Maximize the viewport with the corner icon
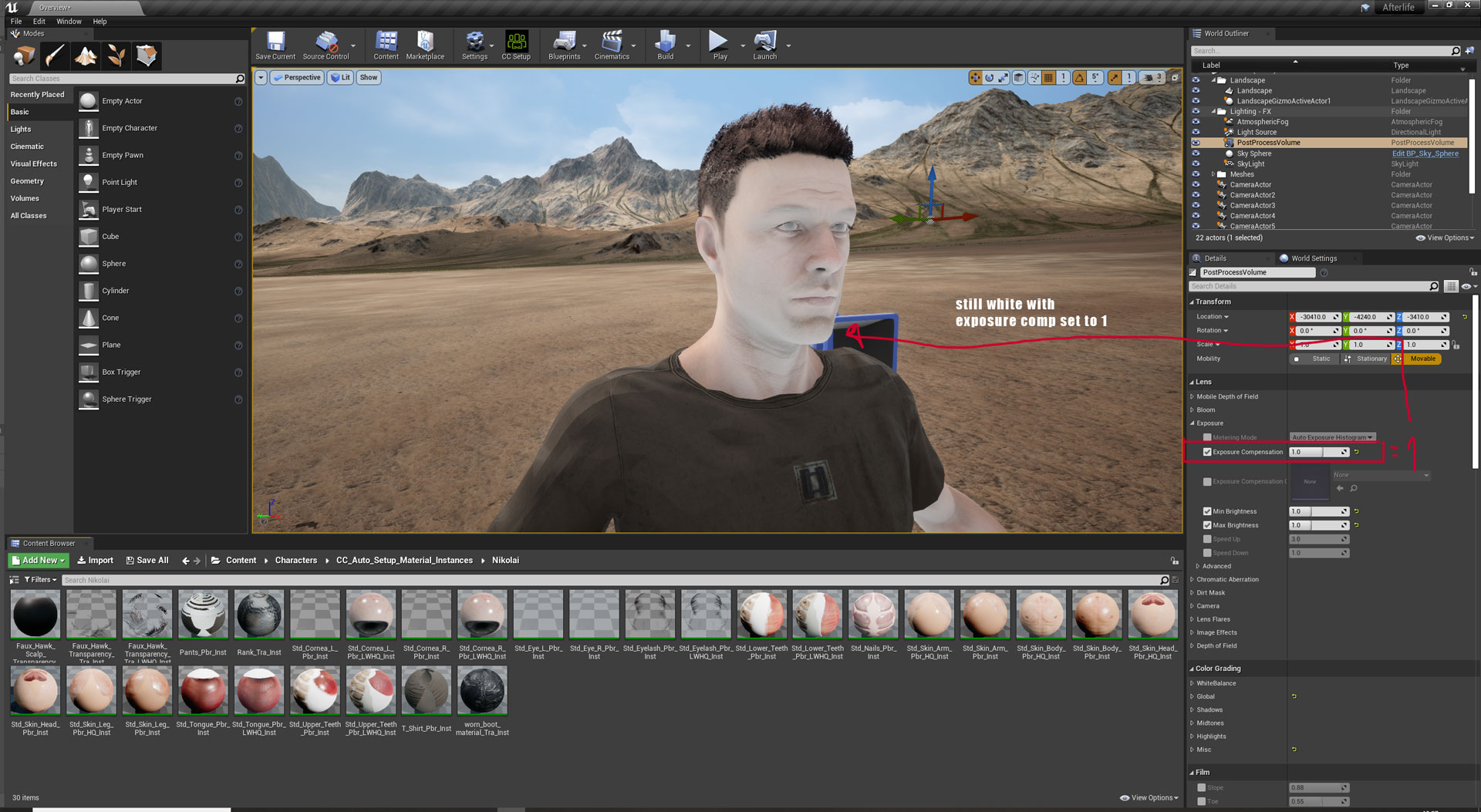This screenshot has width=1481, height=812. click(x=1175, y=77)
